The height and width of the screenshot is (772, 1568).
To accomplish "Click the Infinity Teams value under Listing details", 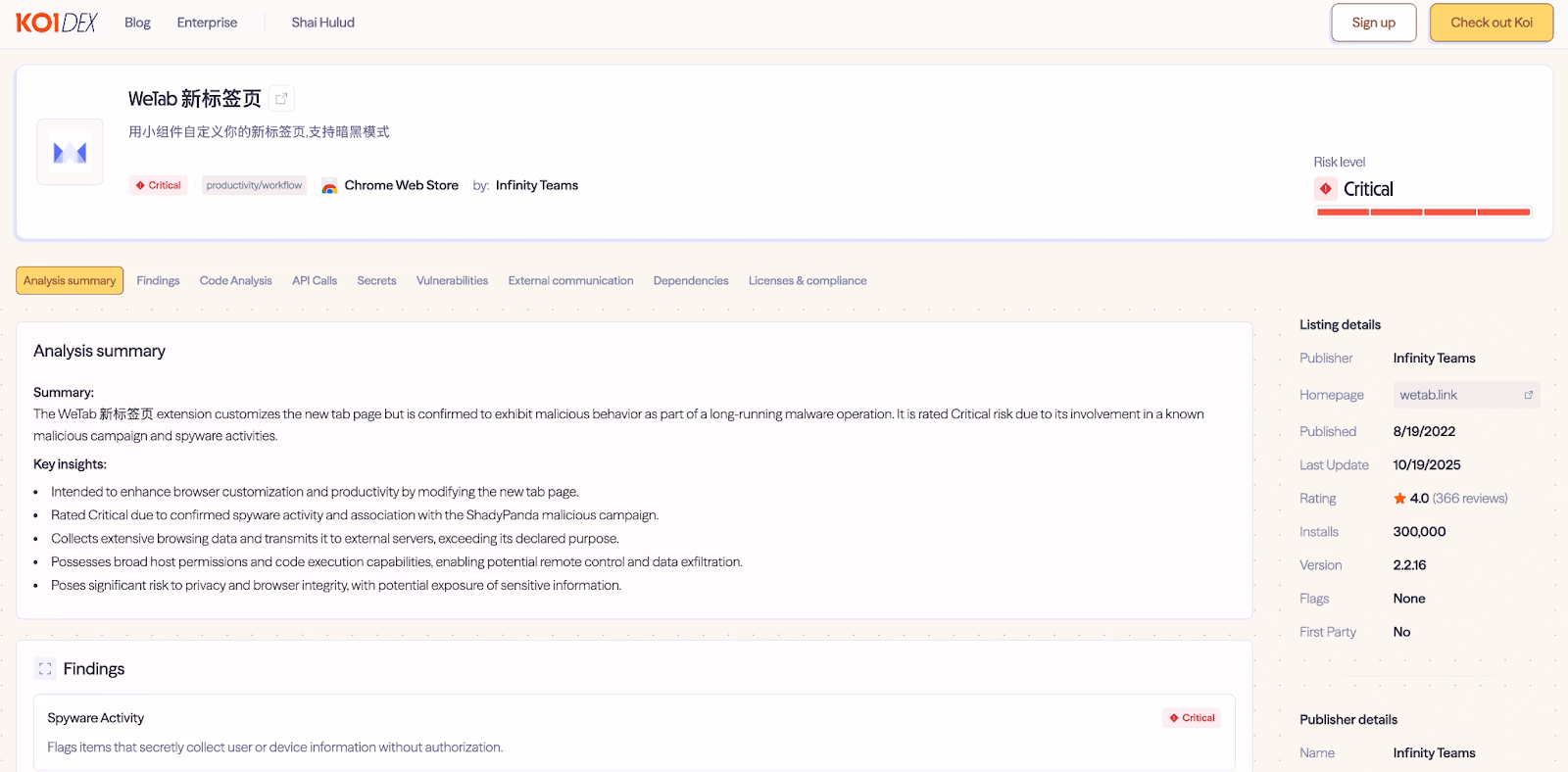I will tap(1434, 359).
